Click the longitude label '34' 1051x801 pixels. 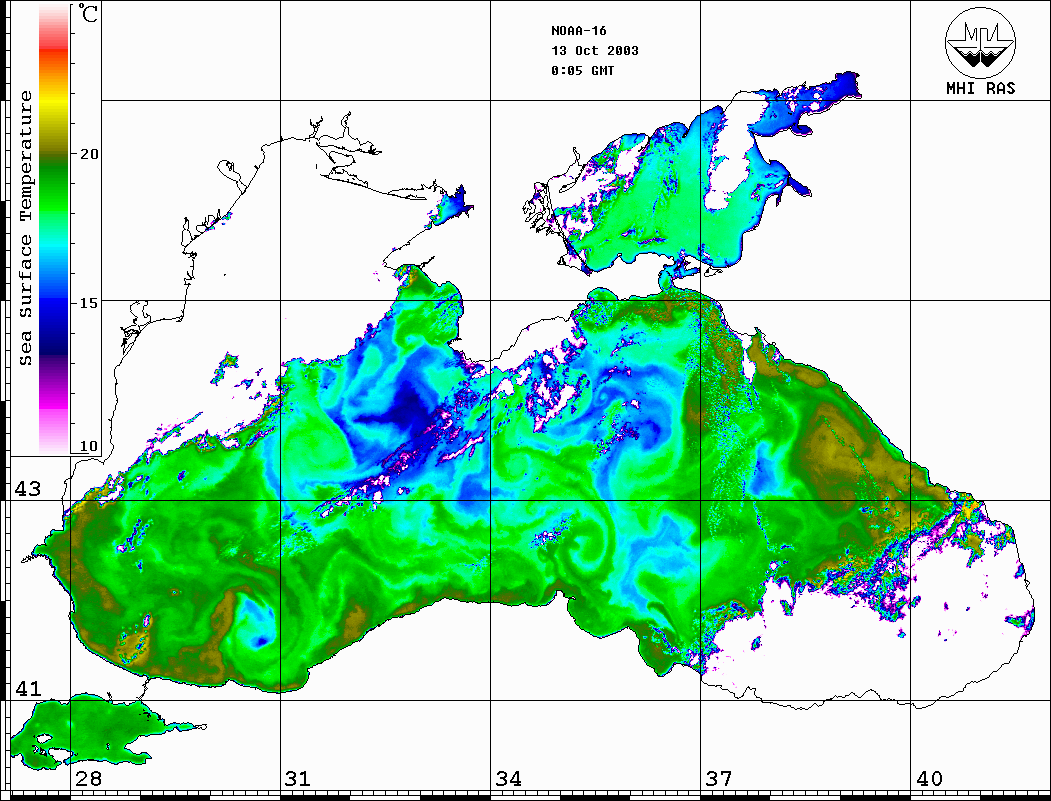pyautogui.click(x=508, y=778)
